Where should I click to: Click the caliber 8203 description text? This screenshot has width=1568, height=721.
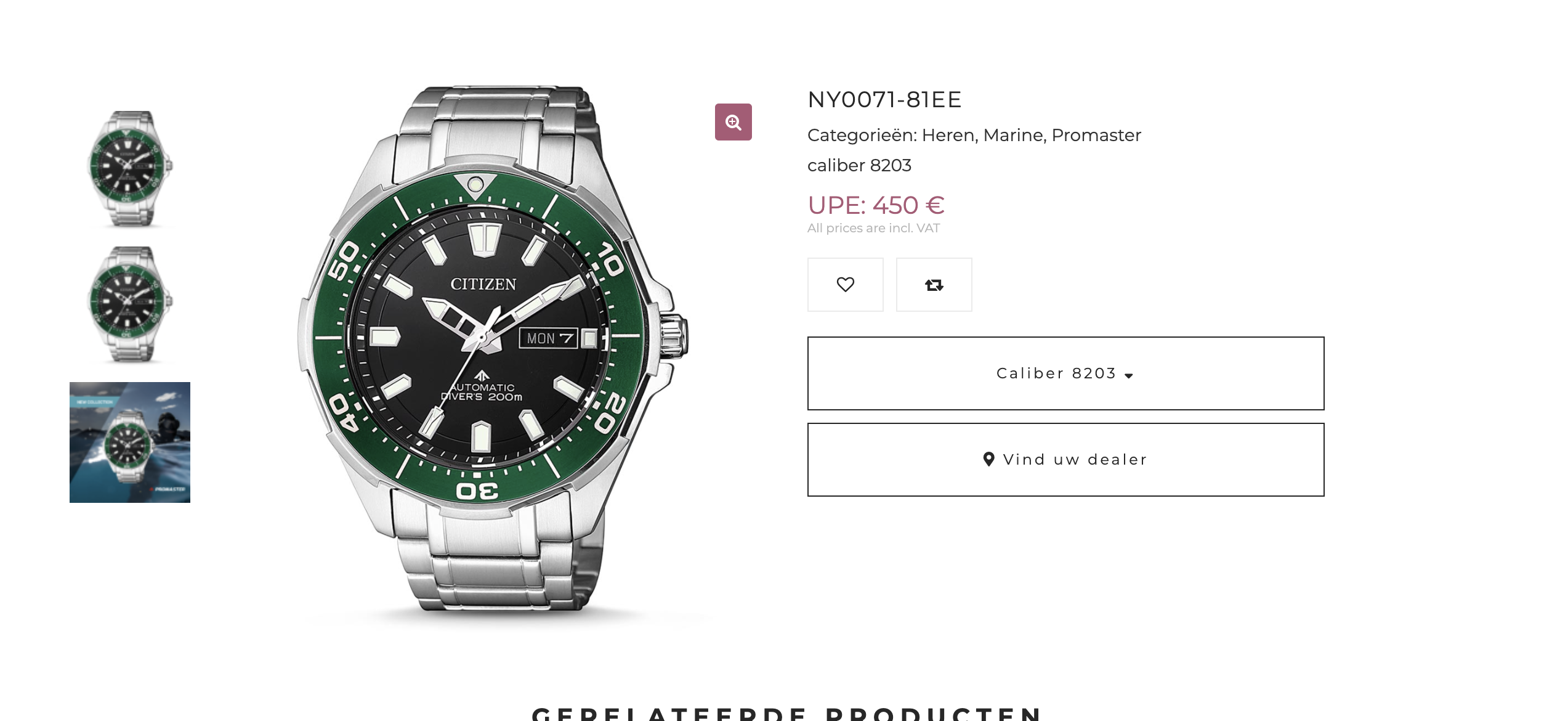pyautogui.click(x=859, y=165)
